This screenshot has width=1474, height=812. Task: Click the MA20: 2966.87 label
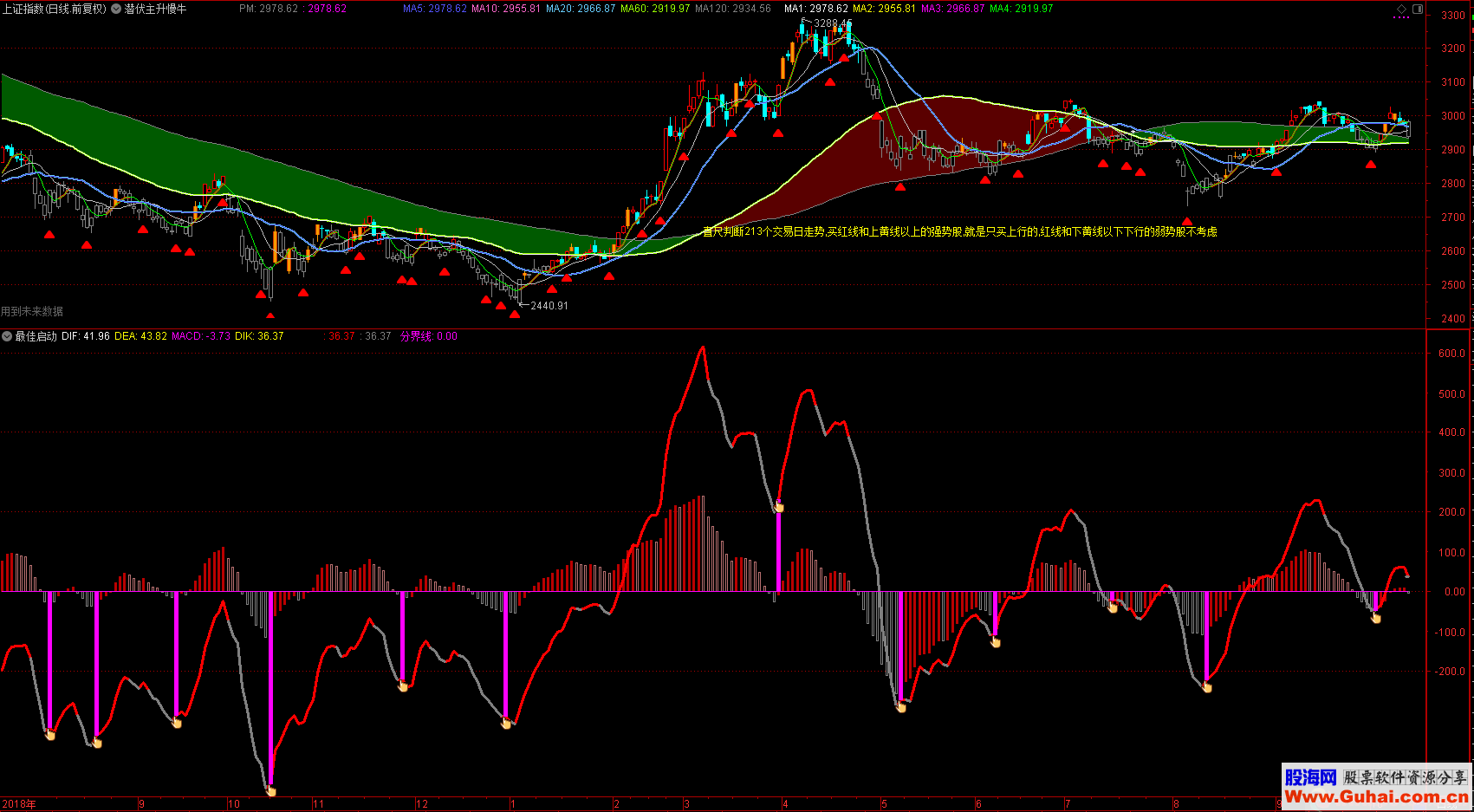click(x=581, y=9)
